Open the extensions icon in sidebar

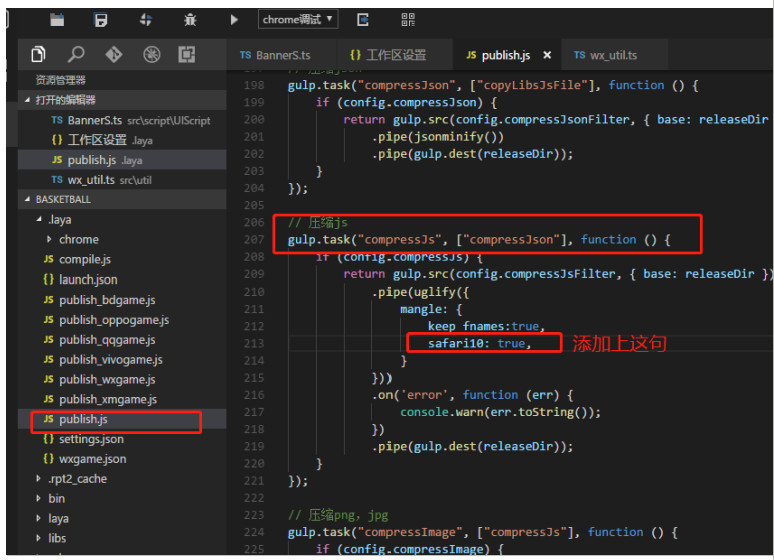click(x=187, y=54)
